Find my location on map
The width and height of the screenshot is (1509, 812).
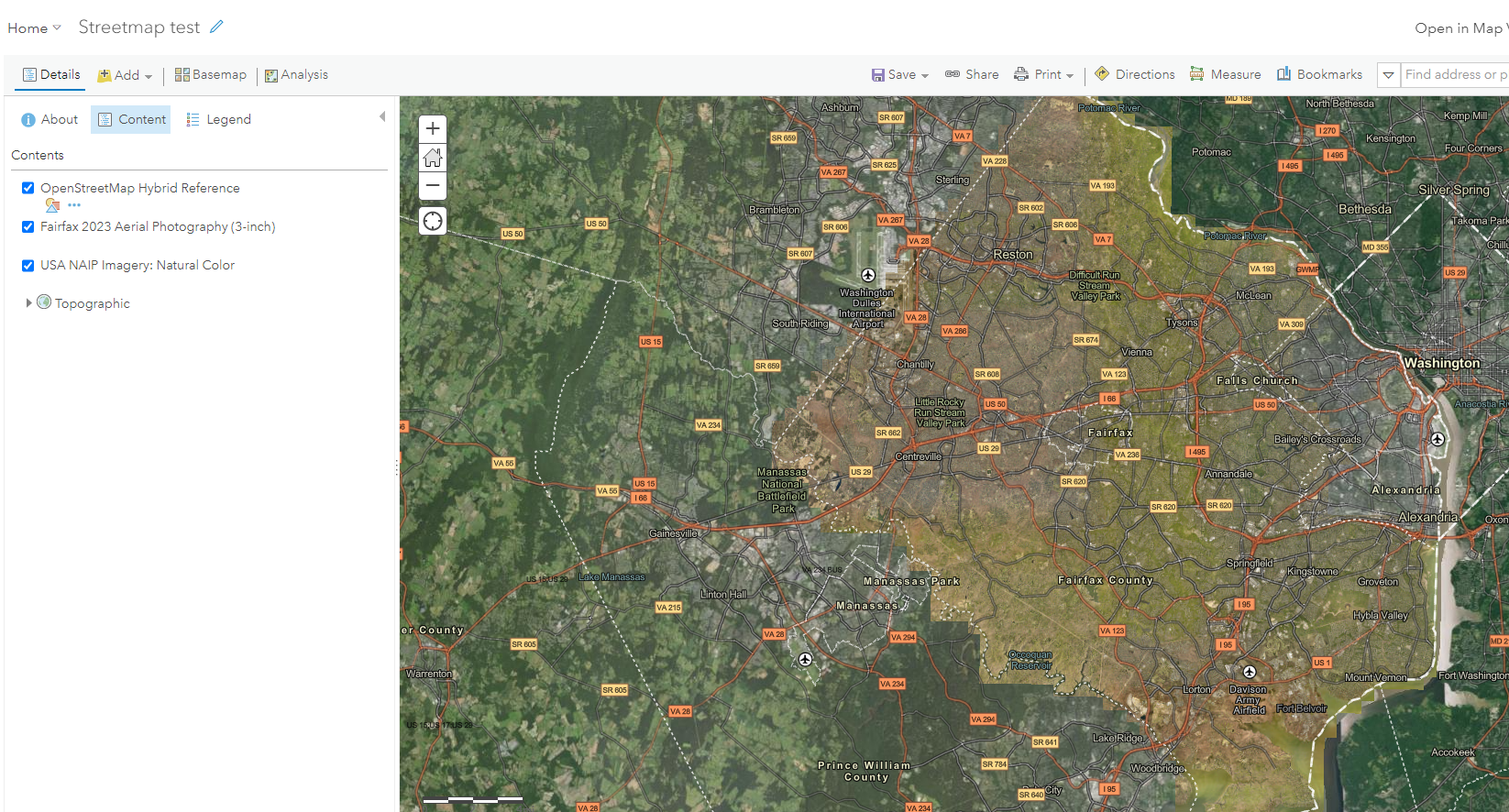point(433,221)
